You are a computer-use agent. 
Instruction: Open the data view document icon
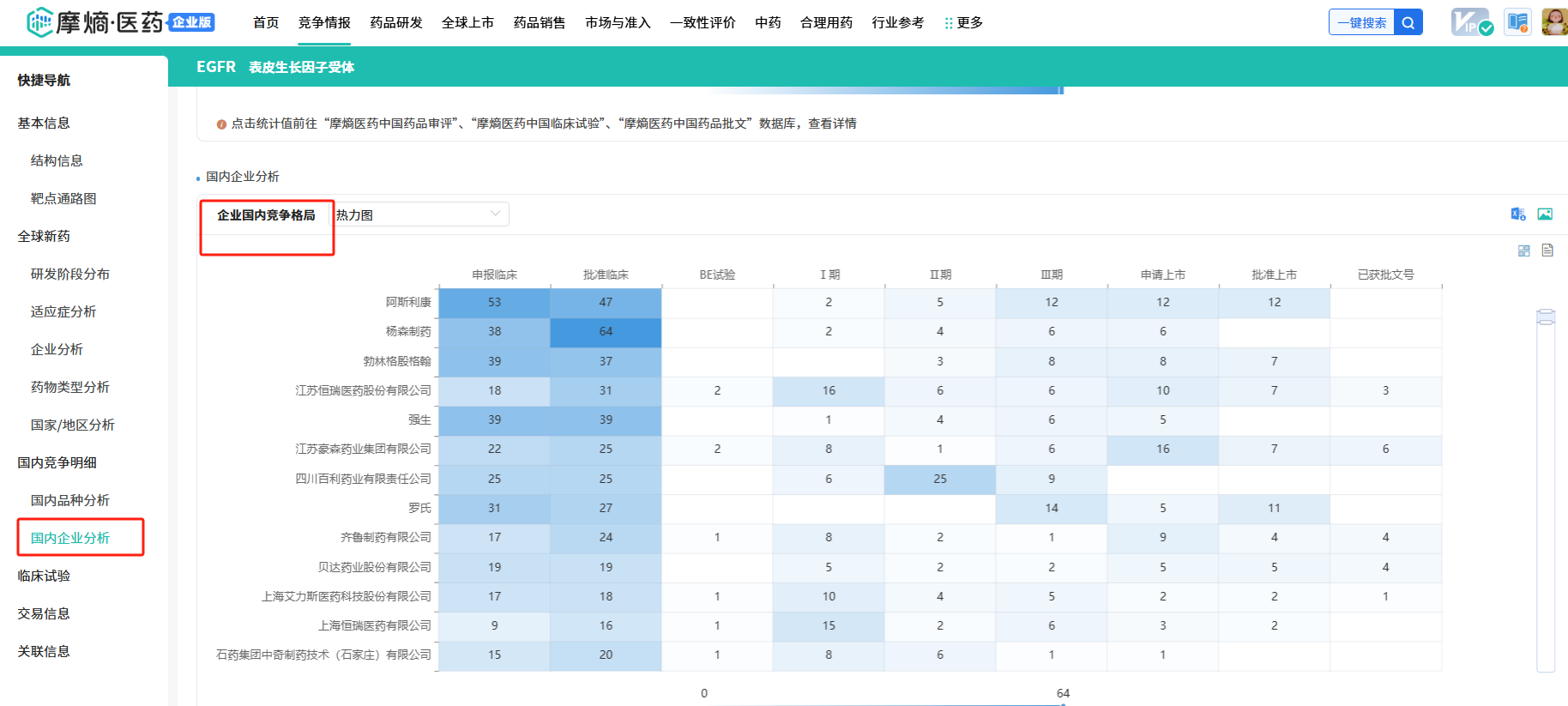click(1547, 250)
